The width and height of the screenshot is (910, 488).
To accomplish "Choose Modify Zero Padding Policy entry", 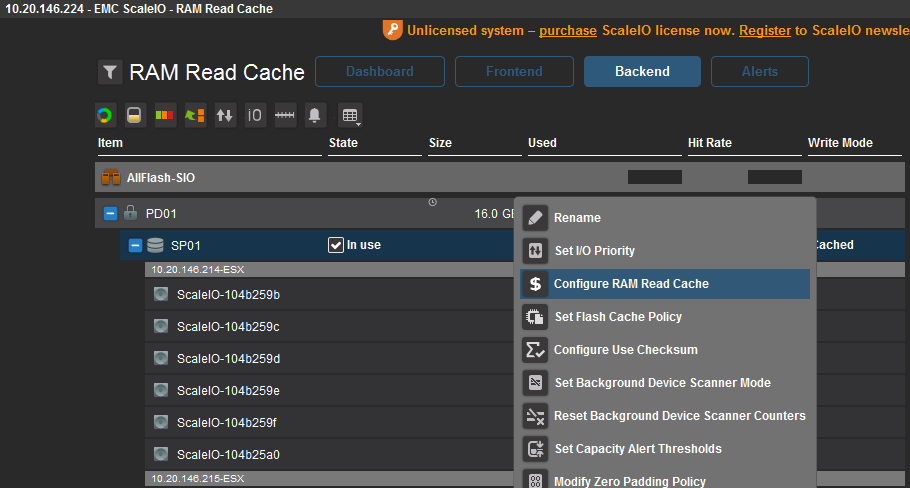I will tap(665, 480).
